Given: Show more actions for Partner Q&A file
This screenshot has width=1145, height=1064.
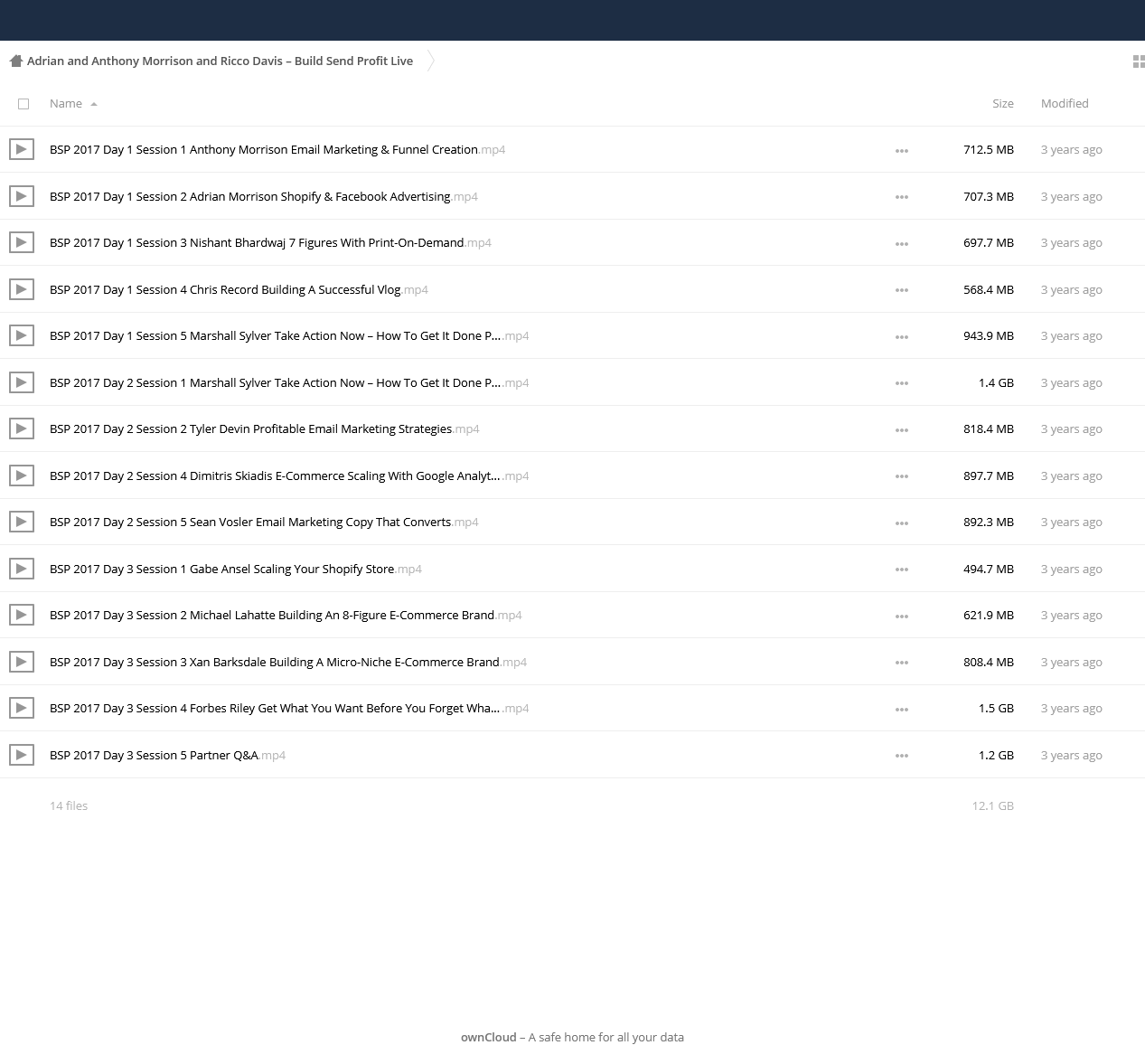Looking at the screenshot, I should (x=902, y=756).
